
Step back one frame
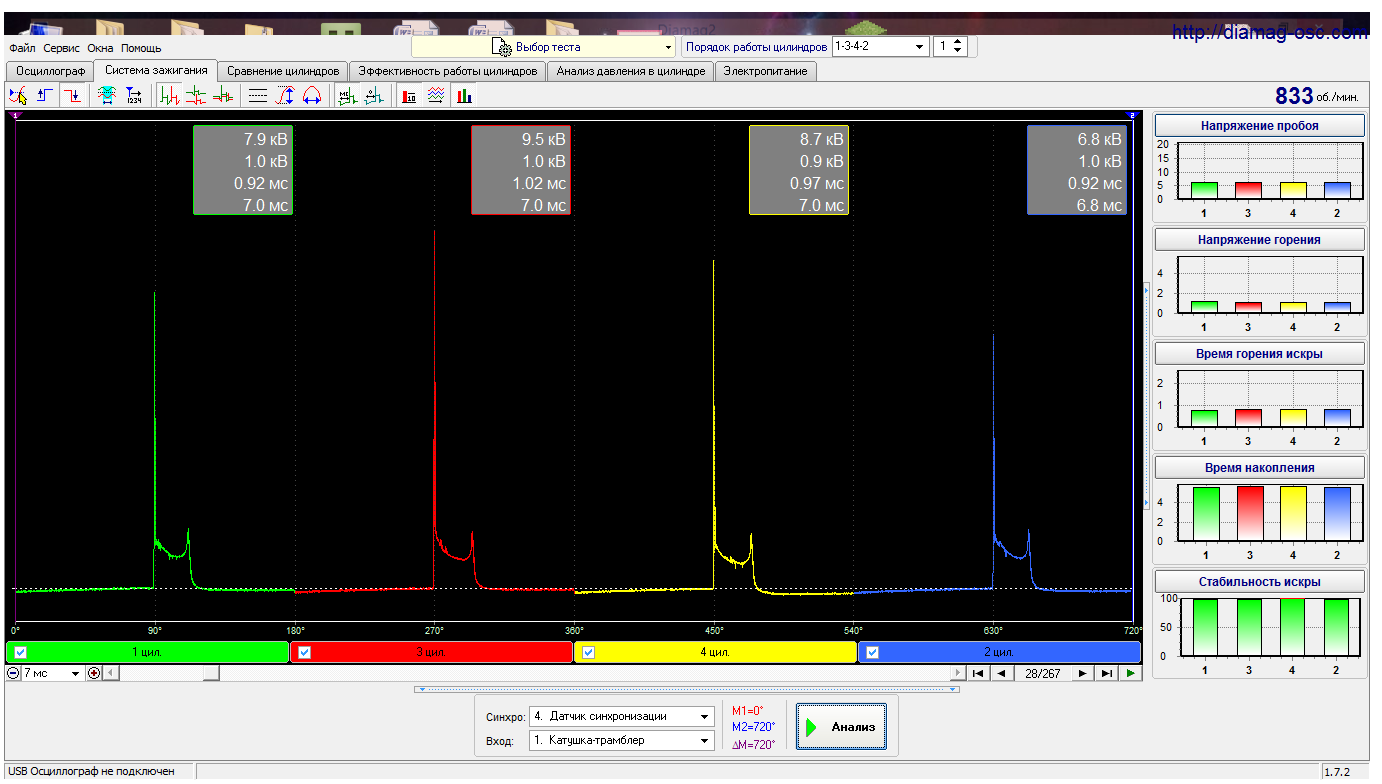click(1002, 674)
